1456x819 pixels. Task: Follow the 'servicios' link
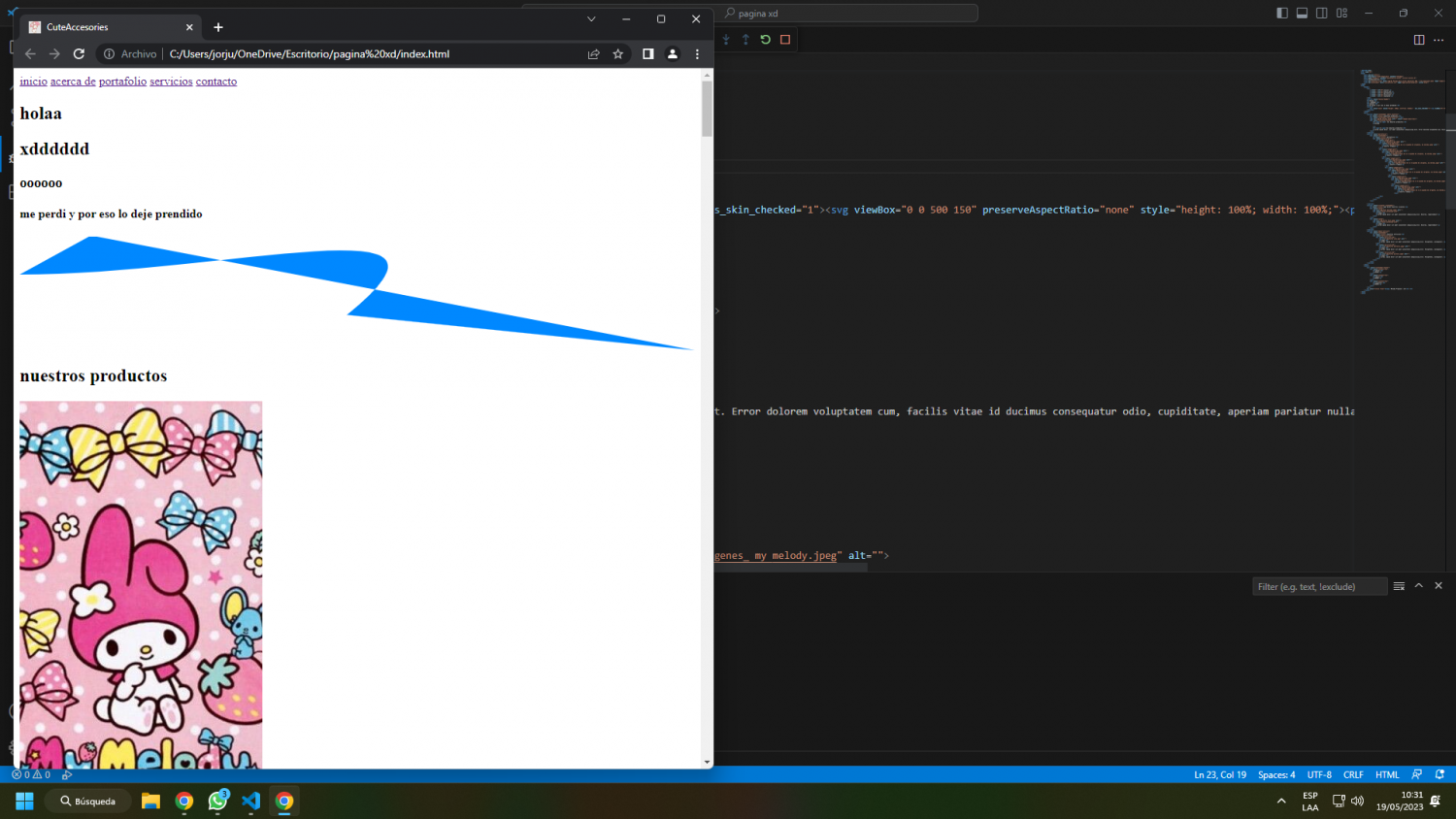coord(171,82)
